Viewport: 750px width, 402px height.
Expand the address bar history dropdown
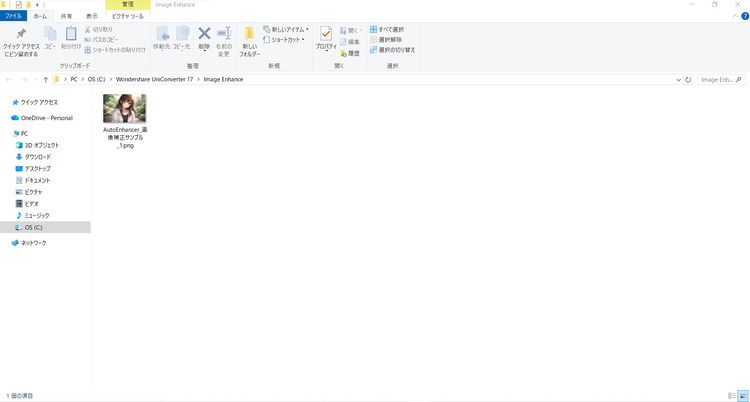point(679,80)
